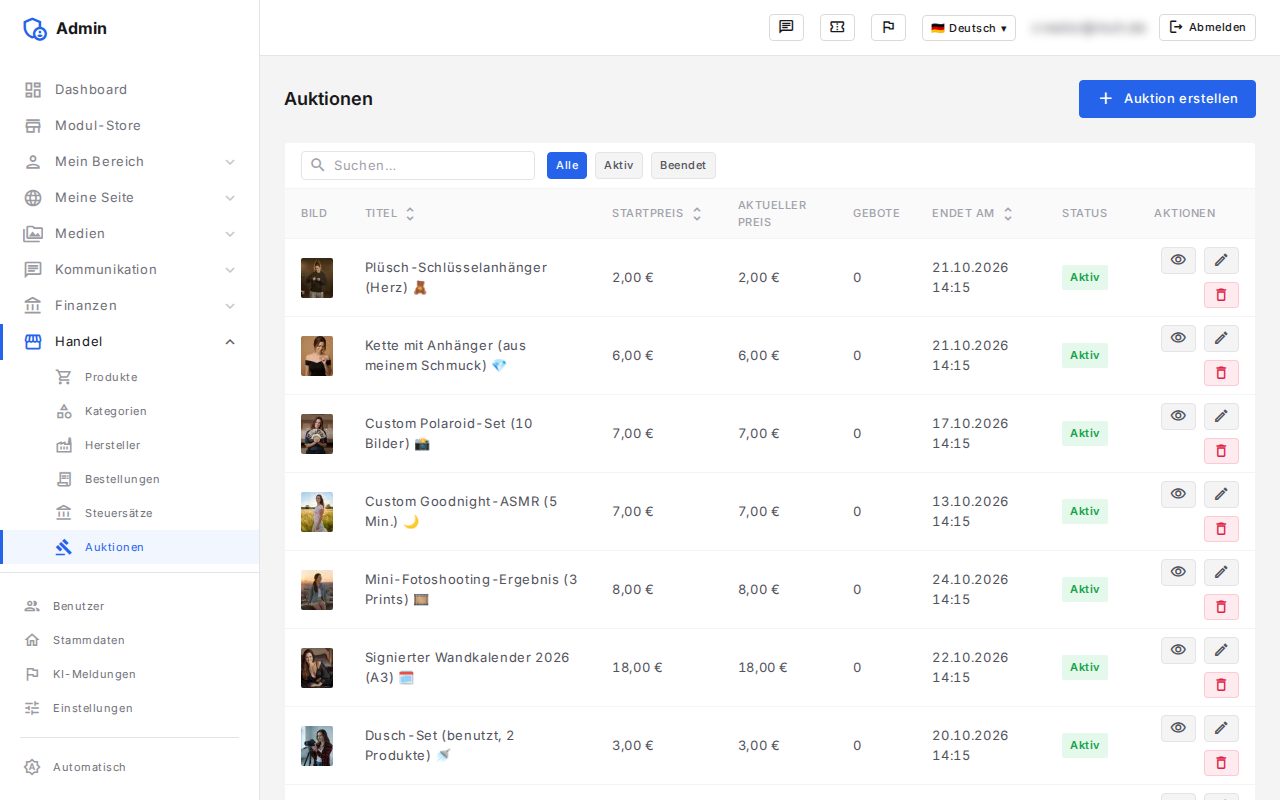The width and height of the screenshot is (1280, 800).
Task: Click the Auktion erstellen button
Action: tap(1167, 99)
